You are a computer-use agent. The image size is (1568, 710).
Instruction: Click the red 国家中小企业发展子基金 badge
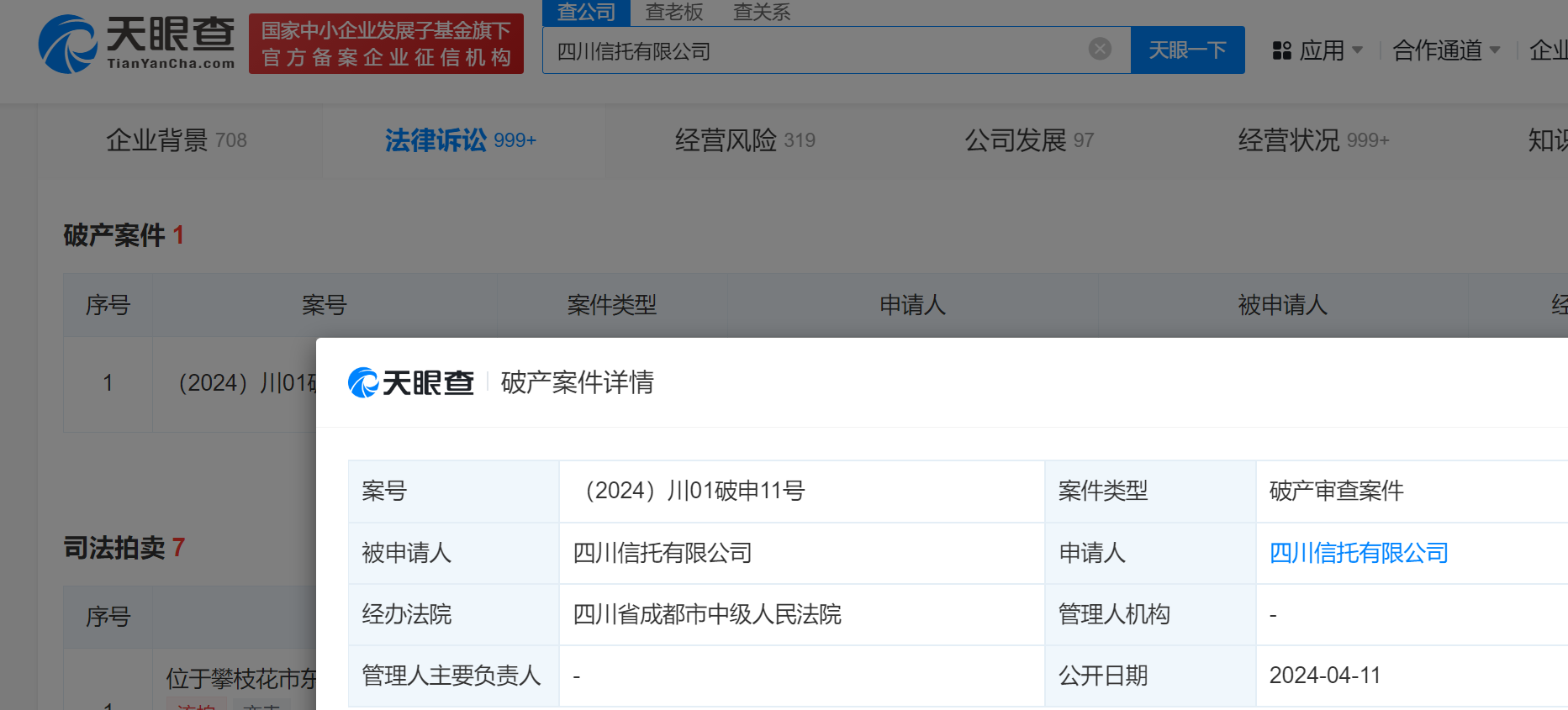(386, 44)
